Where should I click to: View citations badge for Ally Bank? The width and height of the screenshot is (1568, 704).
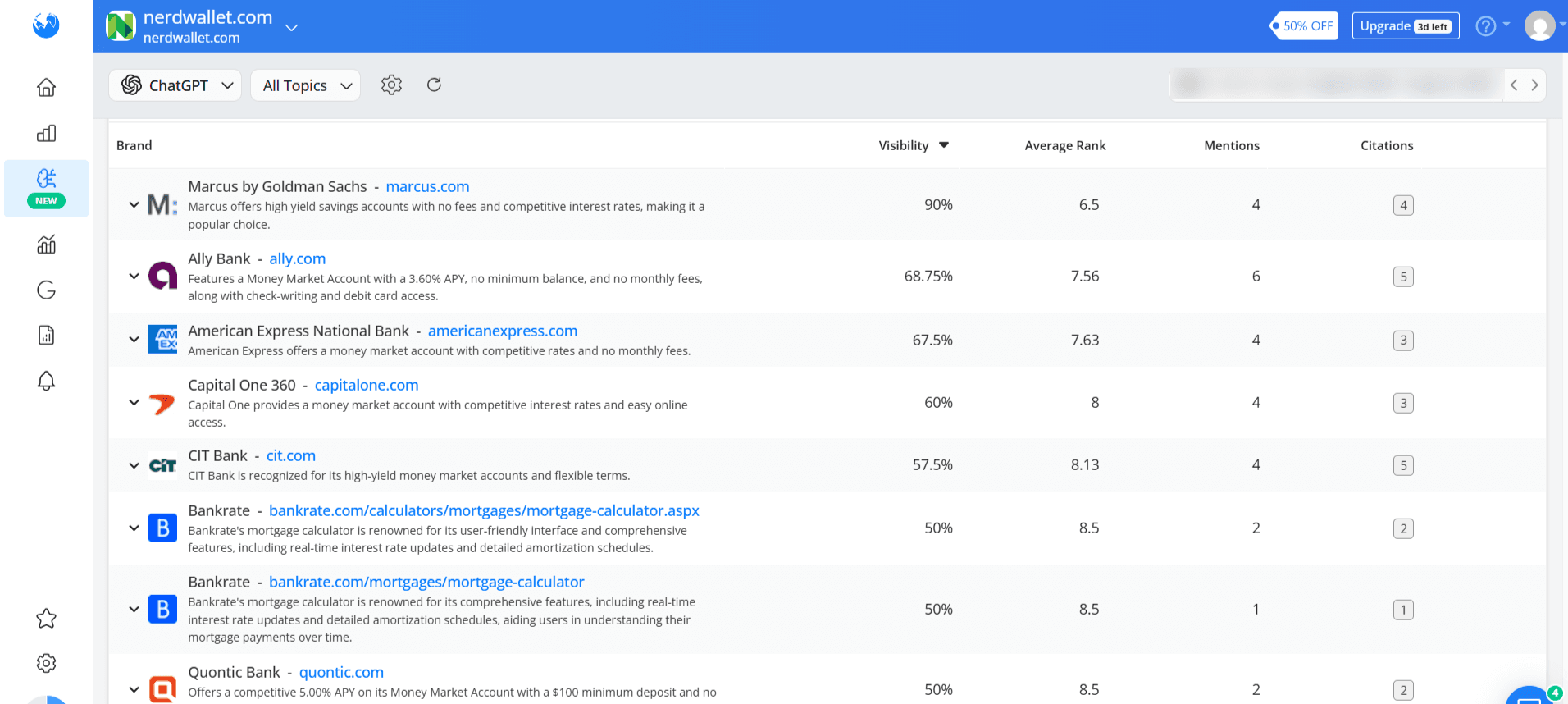(1403, 277)
